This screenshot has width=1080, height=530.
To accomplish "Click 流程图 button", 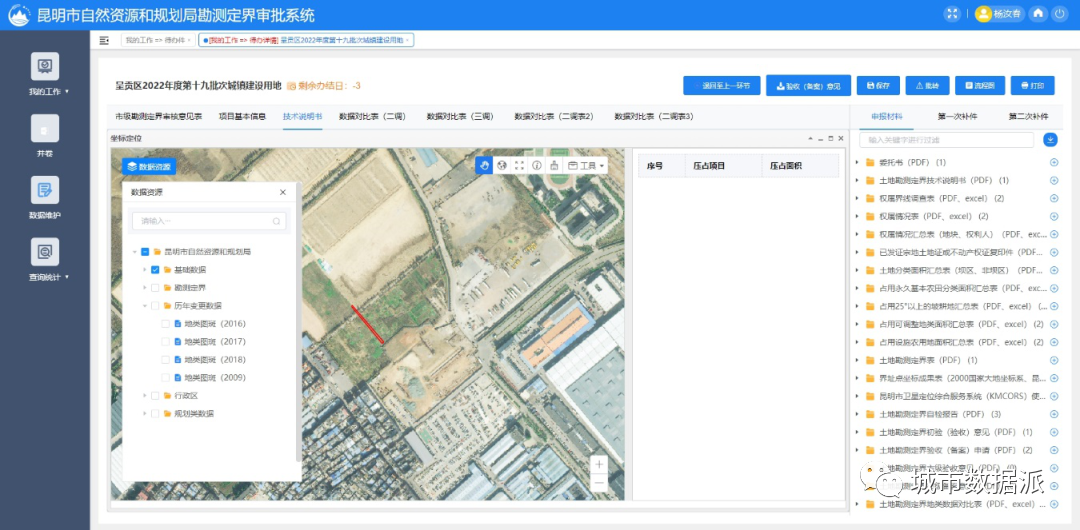I will [x=978, y=85].
